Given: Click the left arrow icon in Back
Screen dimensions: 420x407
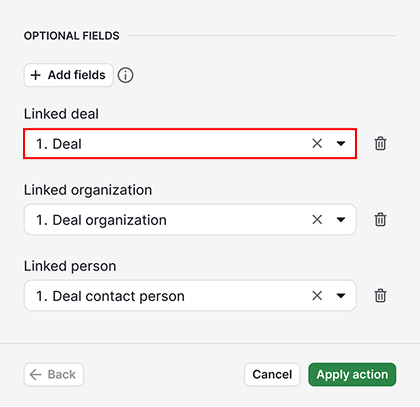Looking at the screenshot, I should (35, 375).
